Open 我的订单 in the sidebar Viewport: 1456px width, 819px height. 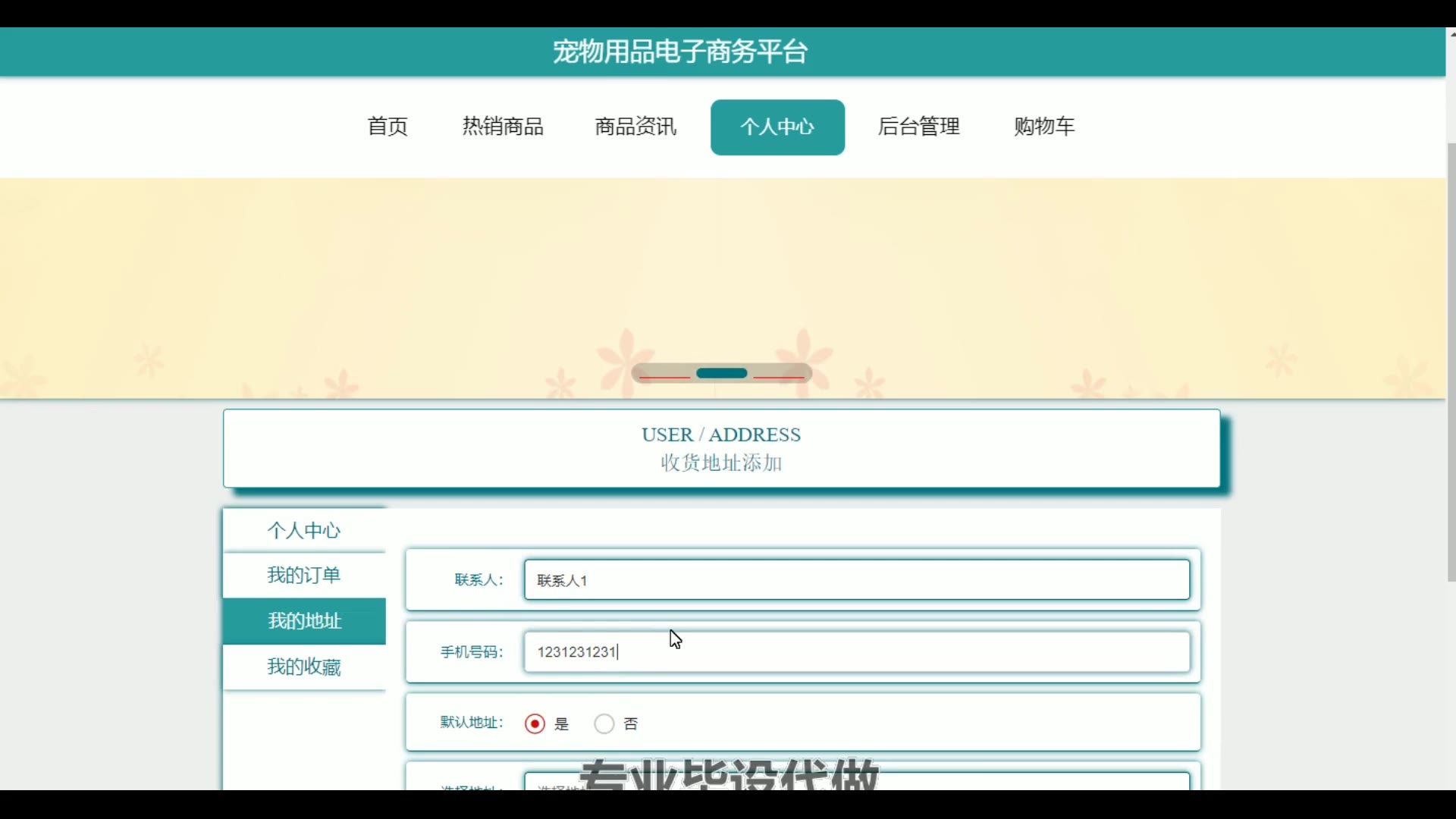pos(304,576)
